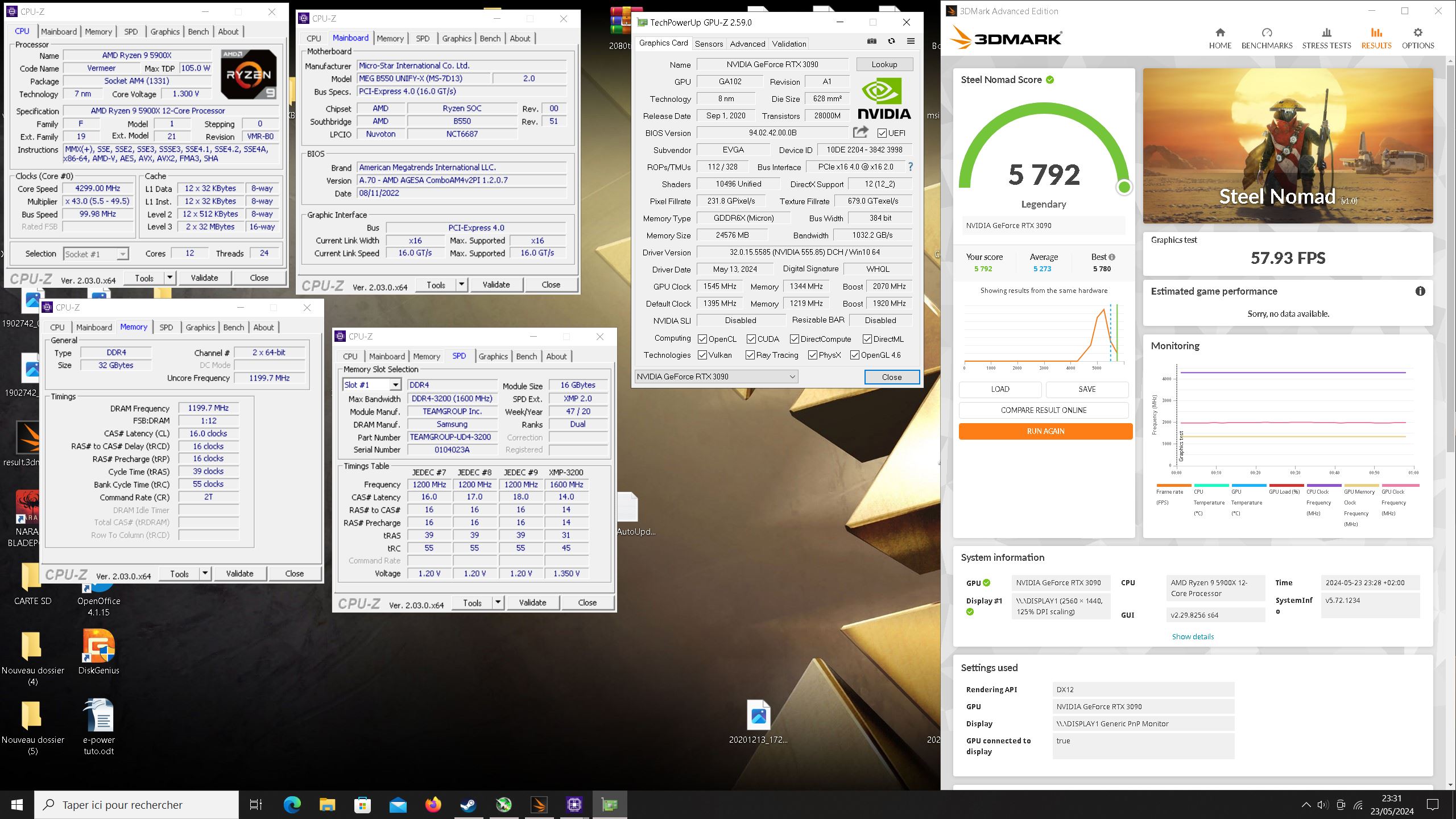Switch to the GPU-Z Advanced tab

[x=747, y=44]
